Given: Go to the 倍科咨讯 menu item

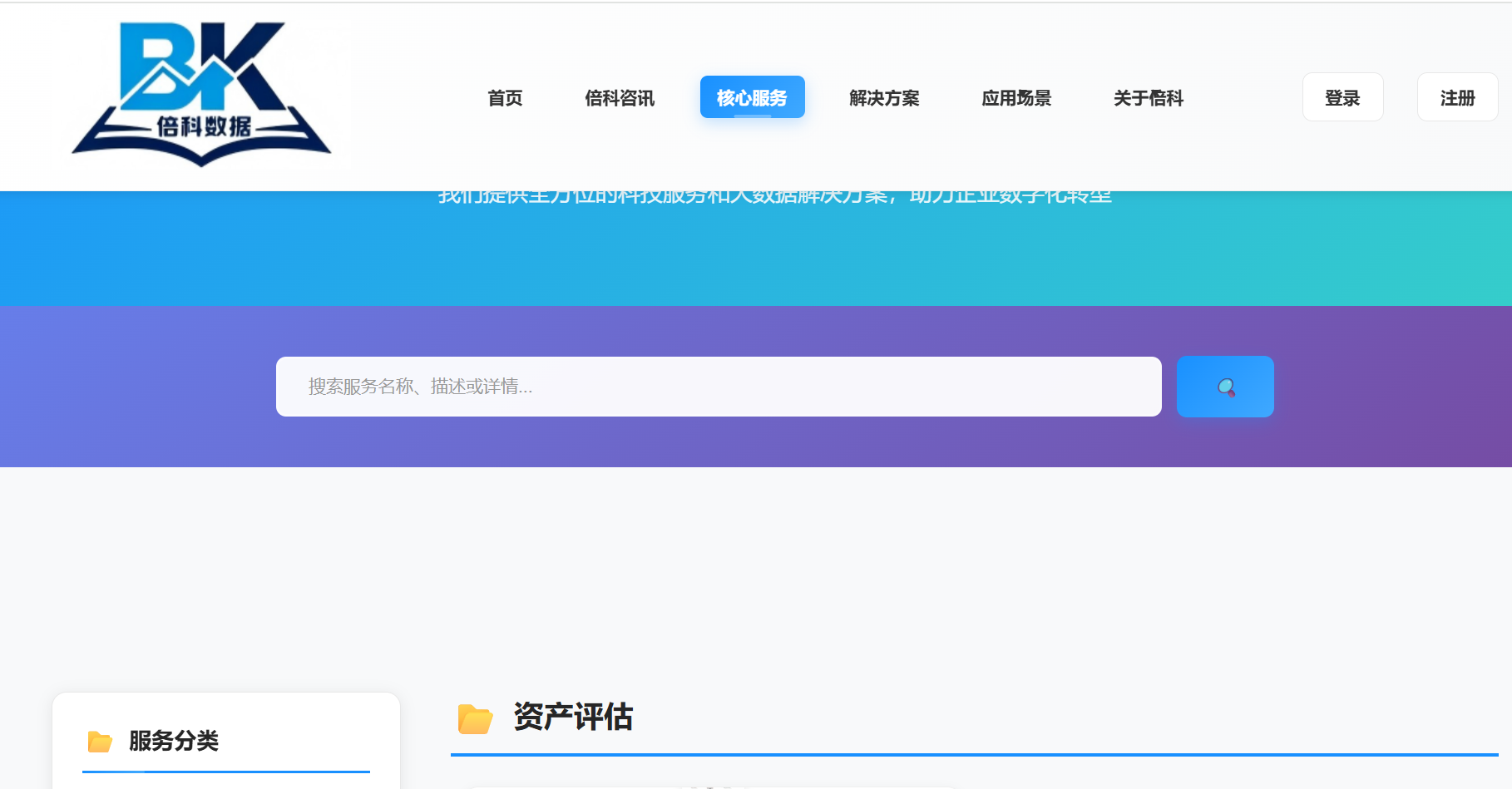Looking at the screenshot, I should 620,98.
